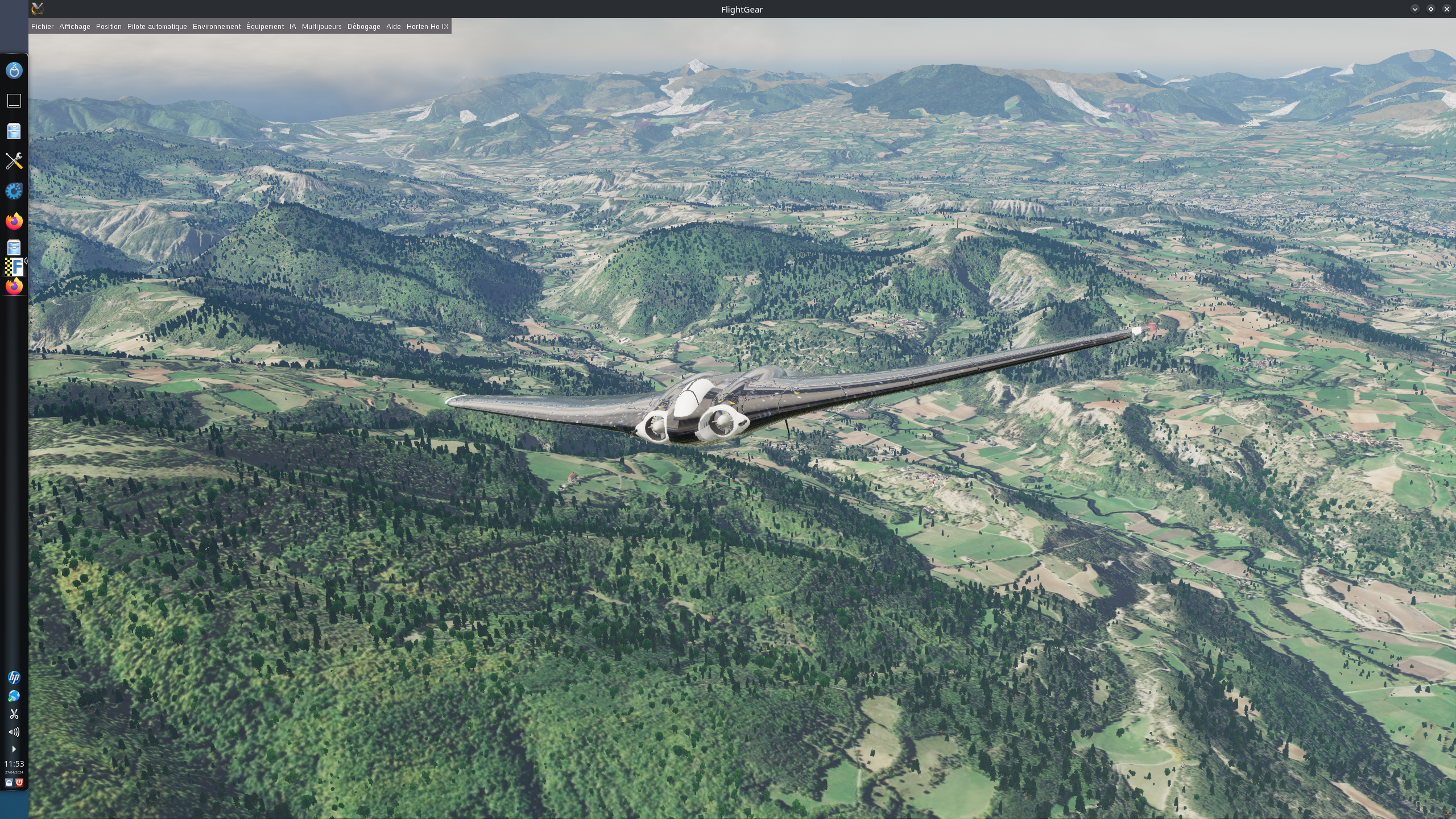Expand hidden system tray icons arrow
The width and height of the screenshot is (1456, 819).
coord(14,749)
